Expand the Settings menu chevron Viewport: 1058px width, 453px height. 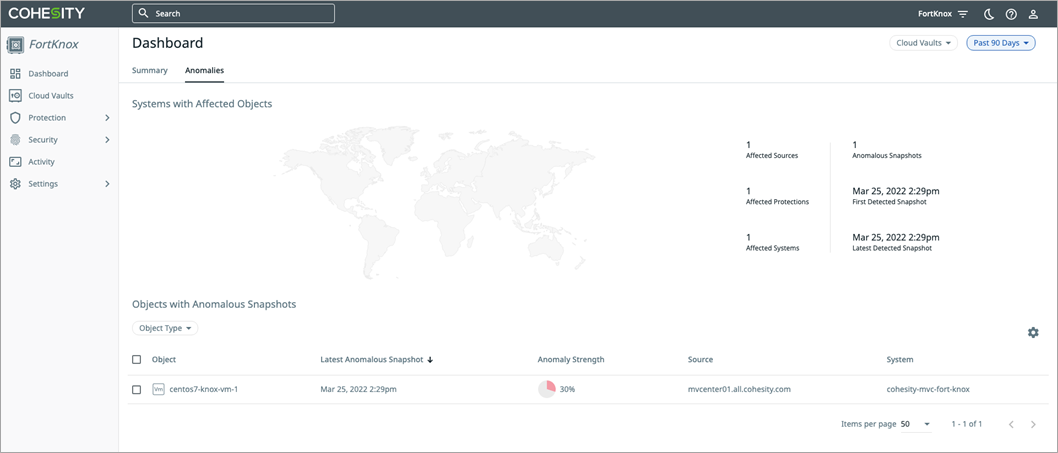click(107, 184)
